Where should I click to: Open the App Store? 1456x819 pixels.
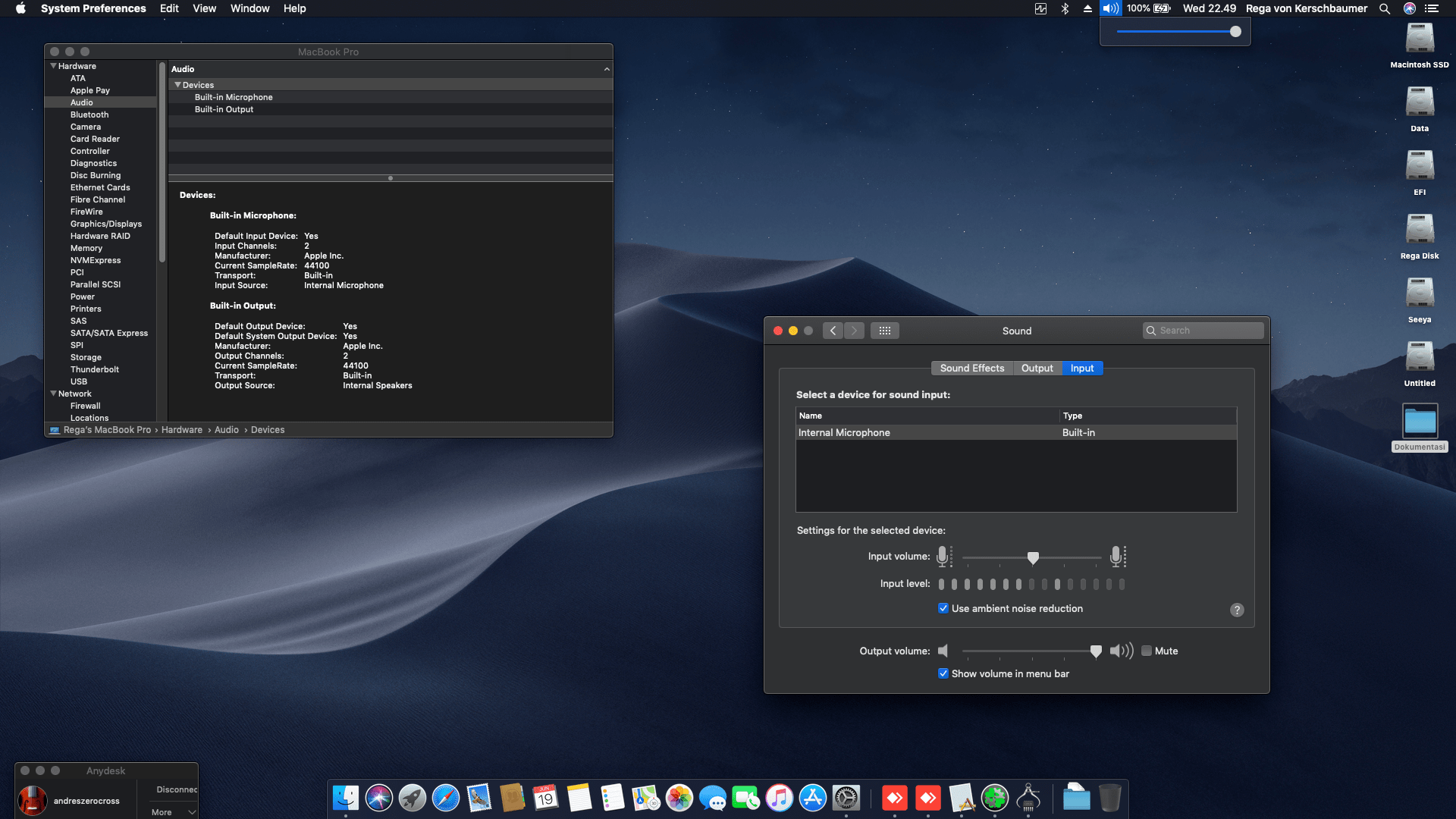tap(812, 798)
